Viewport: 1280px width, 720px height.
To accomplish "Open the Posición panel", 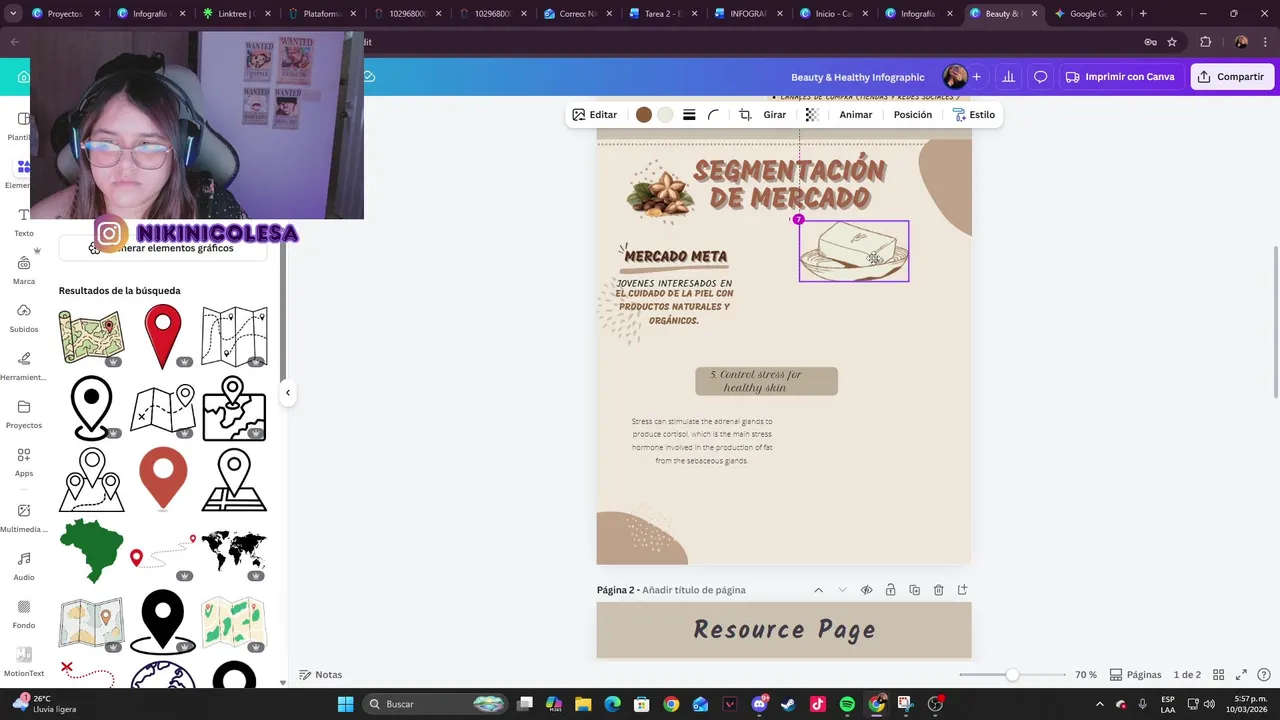I will pyautogui.click(x=913, y=115).
